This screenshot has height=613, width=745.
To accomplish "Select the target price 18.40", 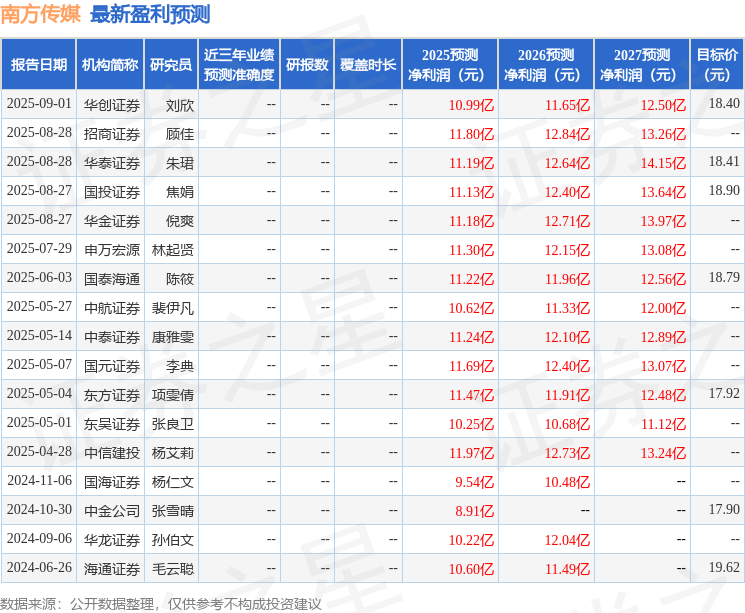I will tap(724, 103).
